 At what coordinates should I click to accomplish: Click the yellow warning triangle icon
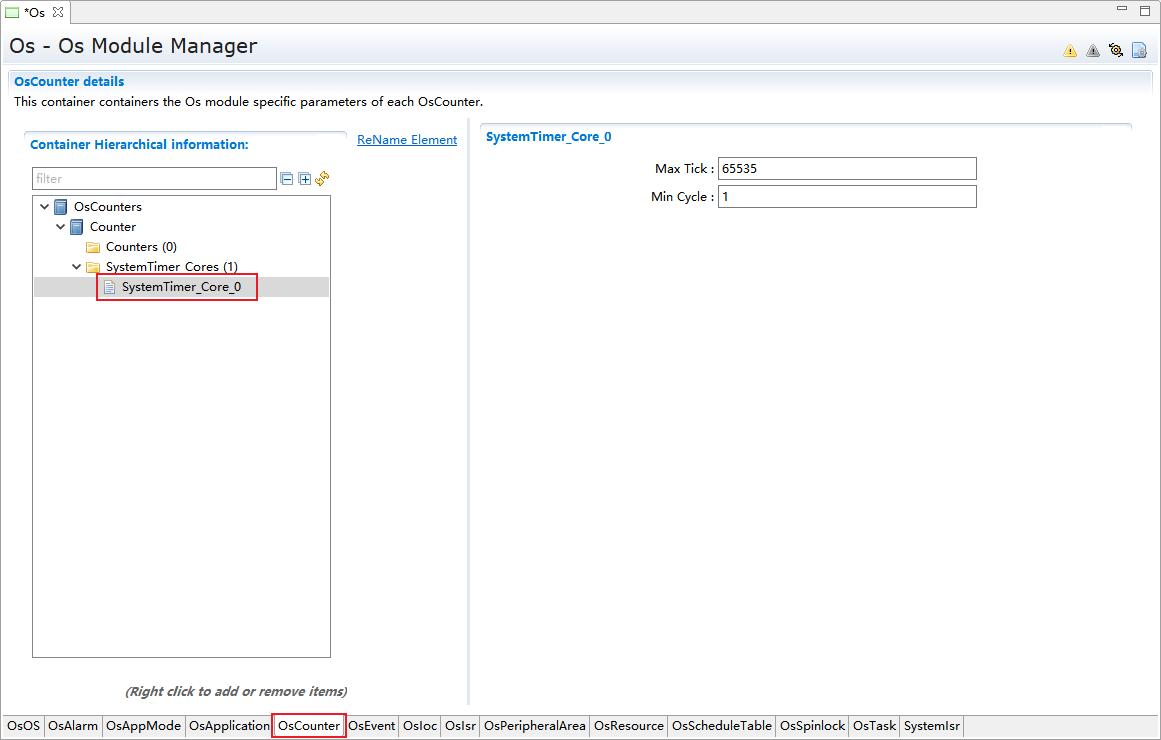1070,51
